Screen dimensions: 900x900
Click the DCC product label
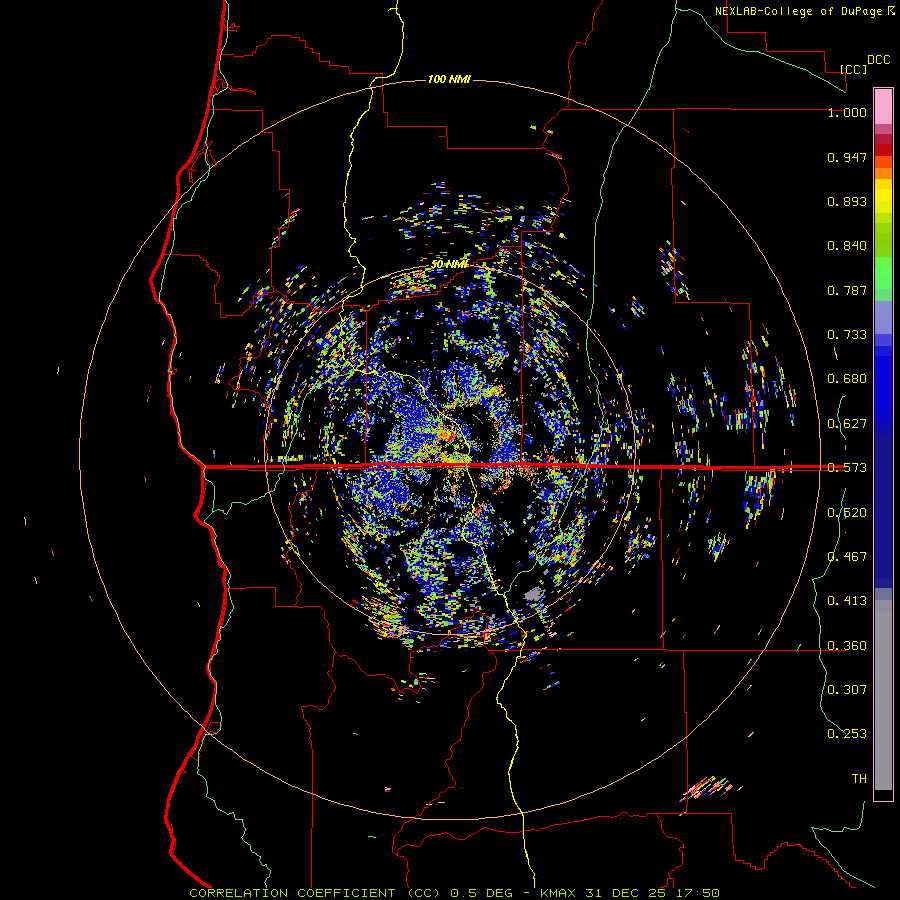(x=879, y=60)
